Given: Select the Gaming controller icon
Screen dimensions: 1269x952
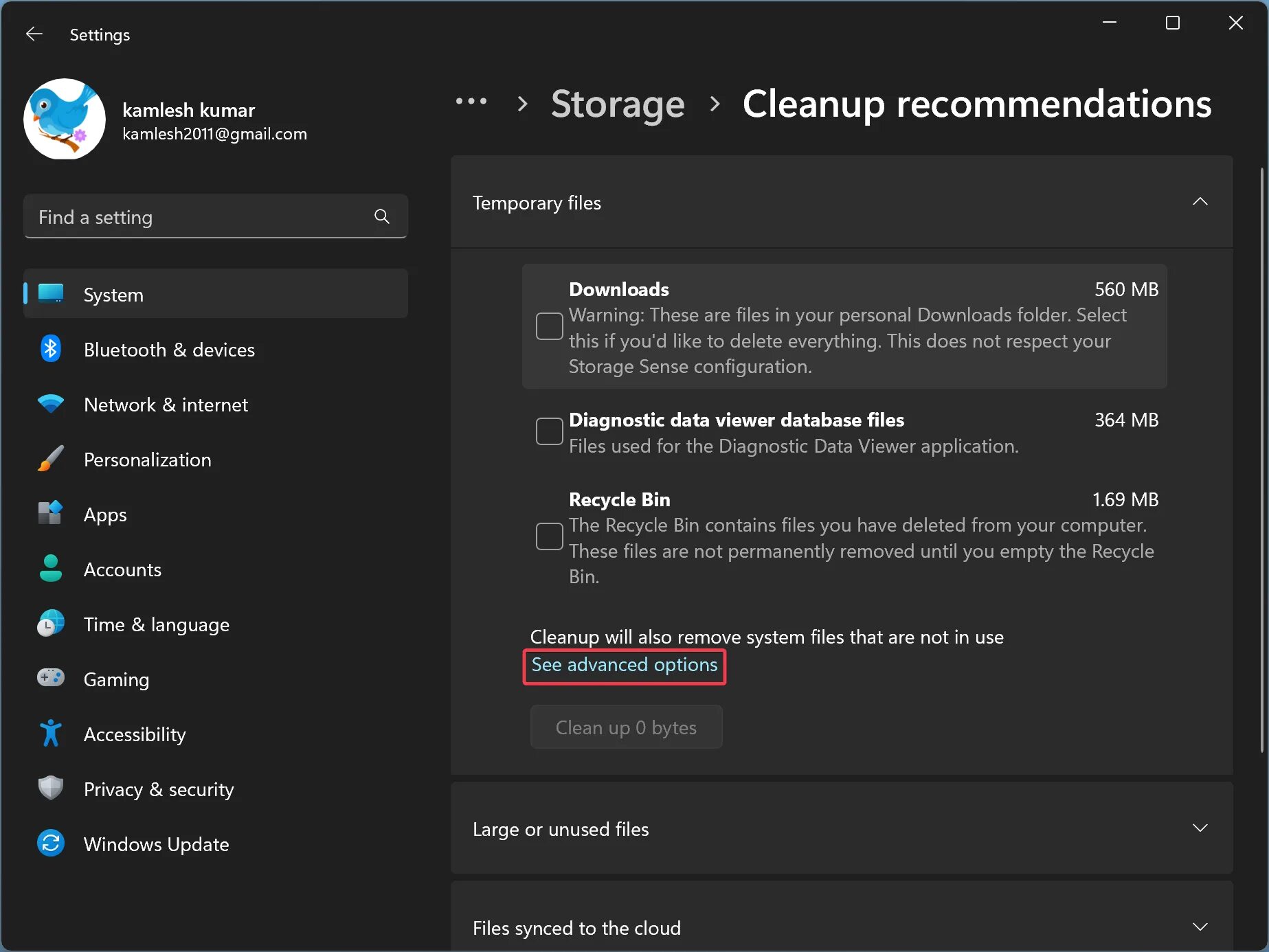Looking at the screenshot, I should [51, 679].
